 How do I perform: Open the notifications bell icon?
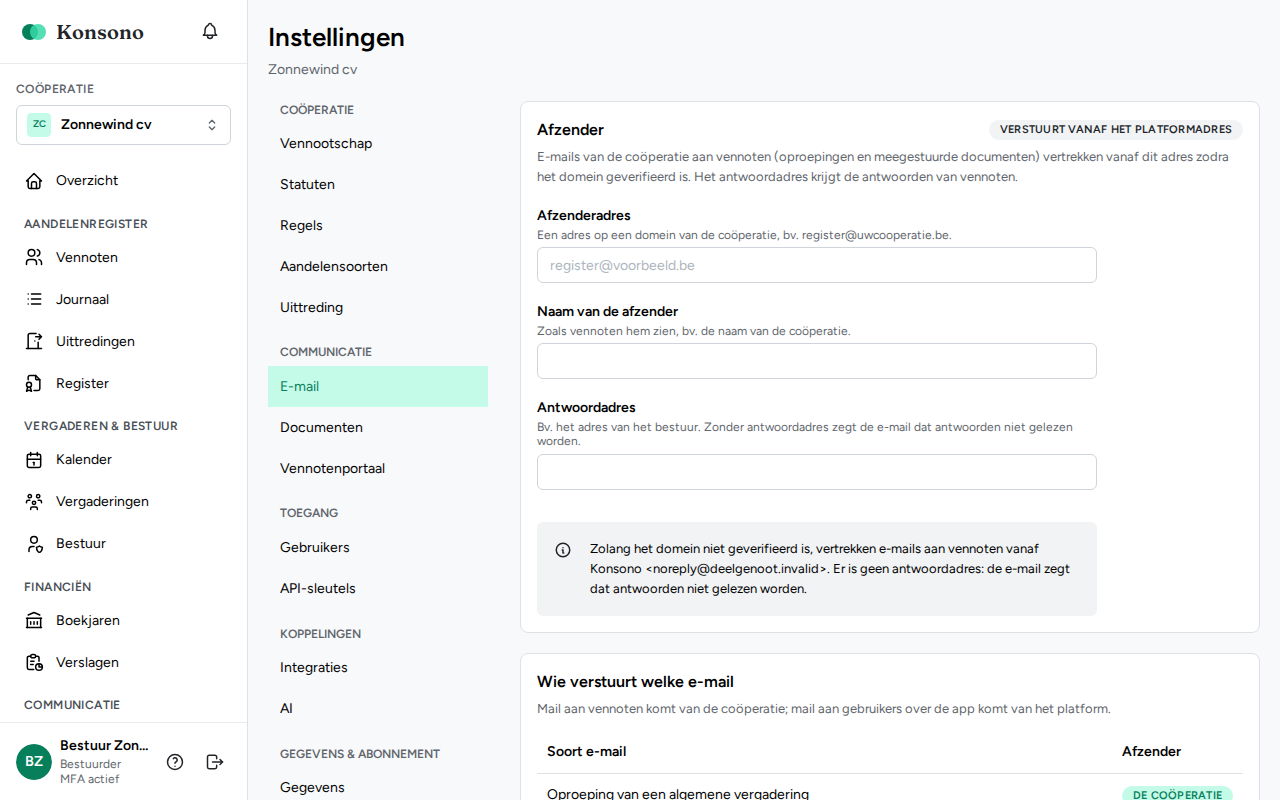(x=210, y=31)
